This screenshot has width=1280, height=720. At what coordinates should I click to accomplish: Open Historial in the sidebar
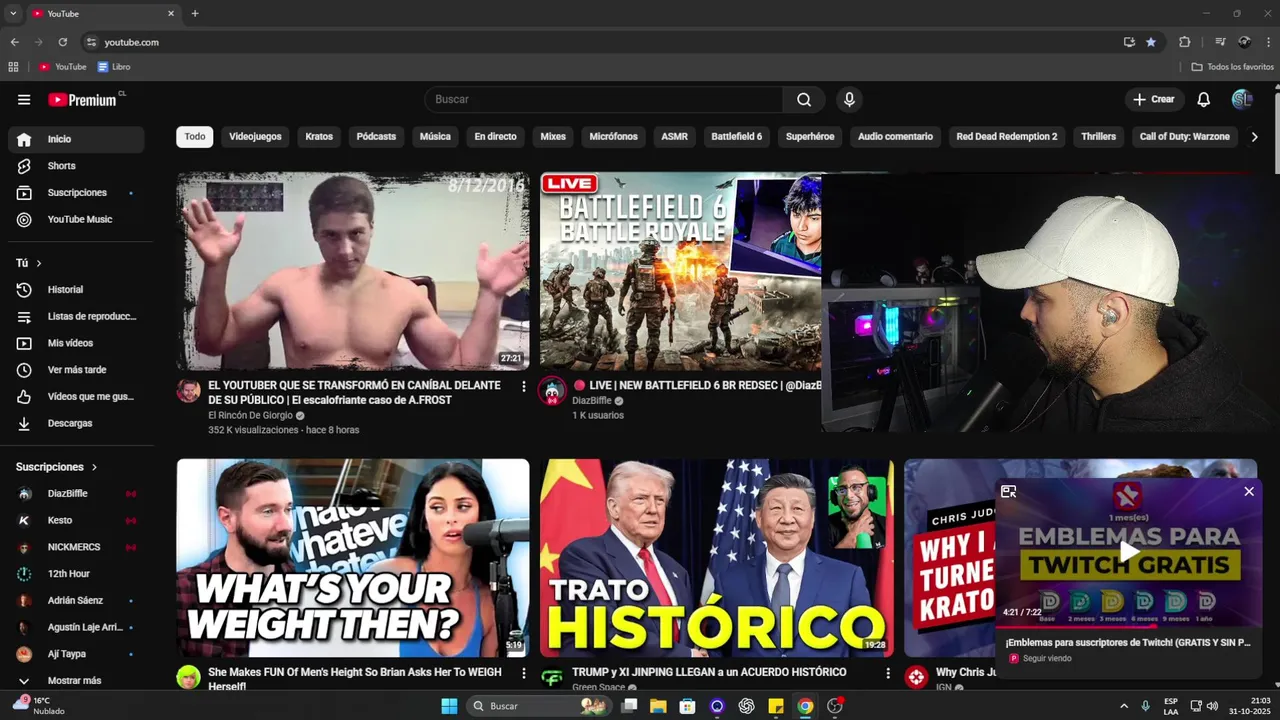[x=76, y=289]
